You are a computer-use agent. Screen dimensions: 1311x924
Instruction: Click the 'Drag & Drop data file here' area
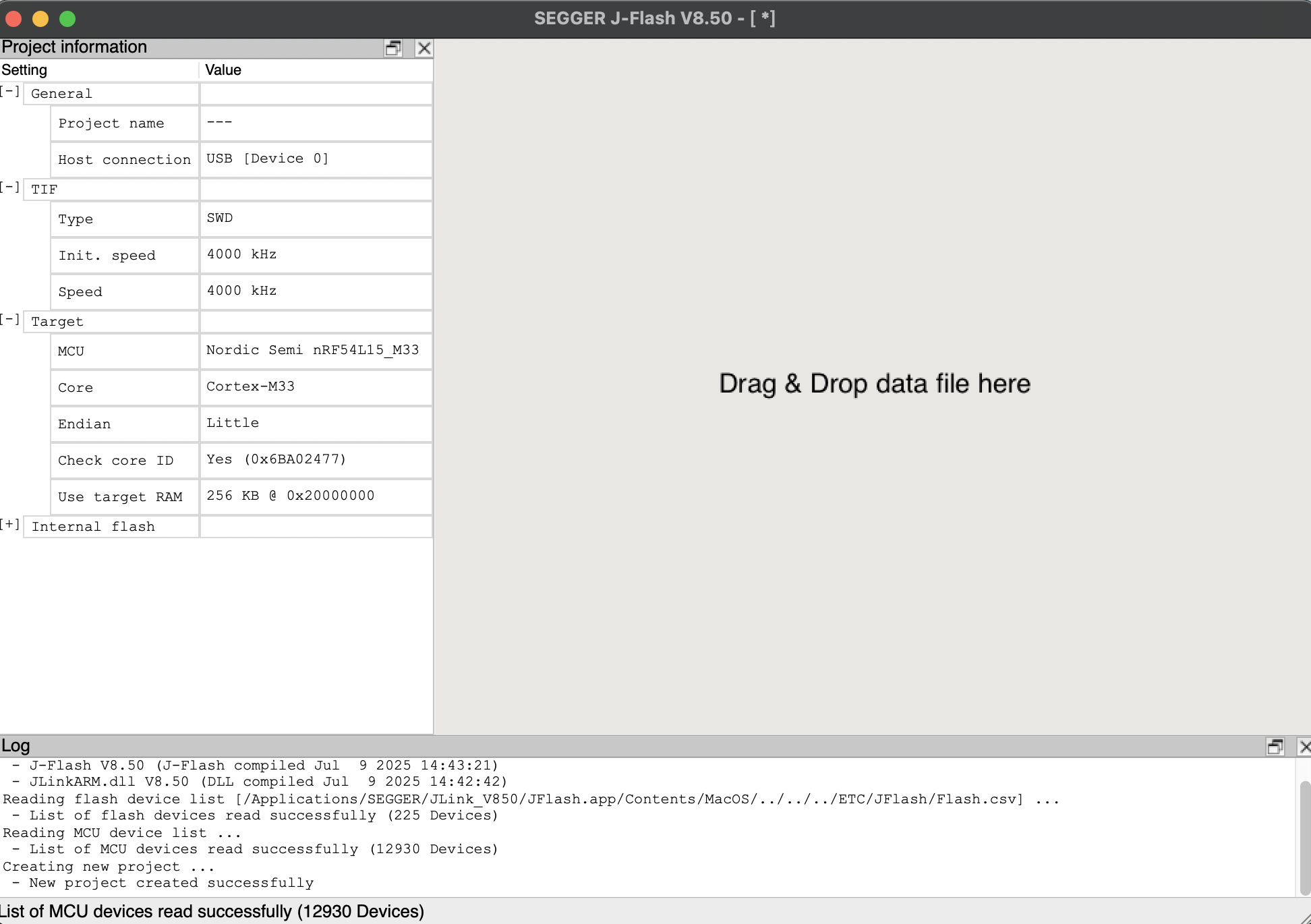875,384
